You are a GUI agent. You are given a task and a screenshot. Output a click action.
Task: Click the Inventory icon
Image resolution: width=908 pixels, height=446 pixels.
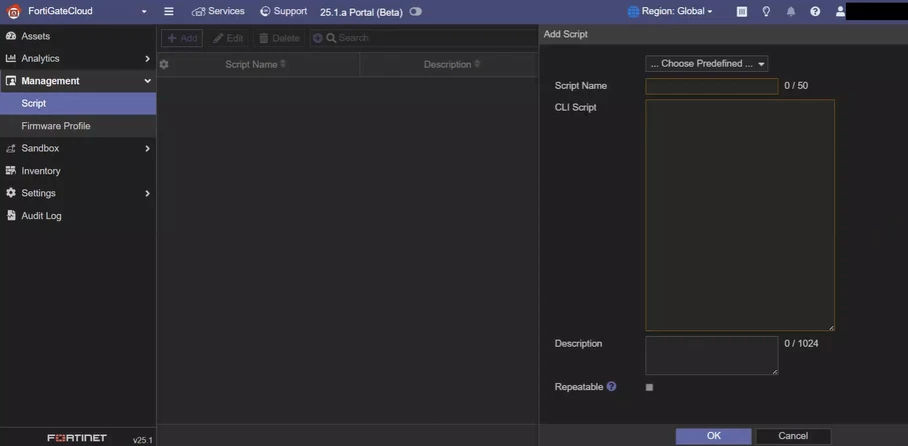pyautogui.click(x=10, y=171)
